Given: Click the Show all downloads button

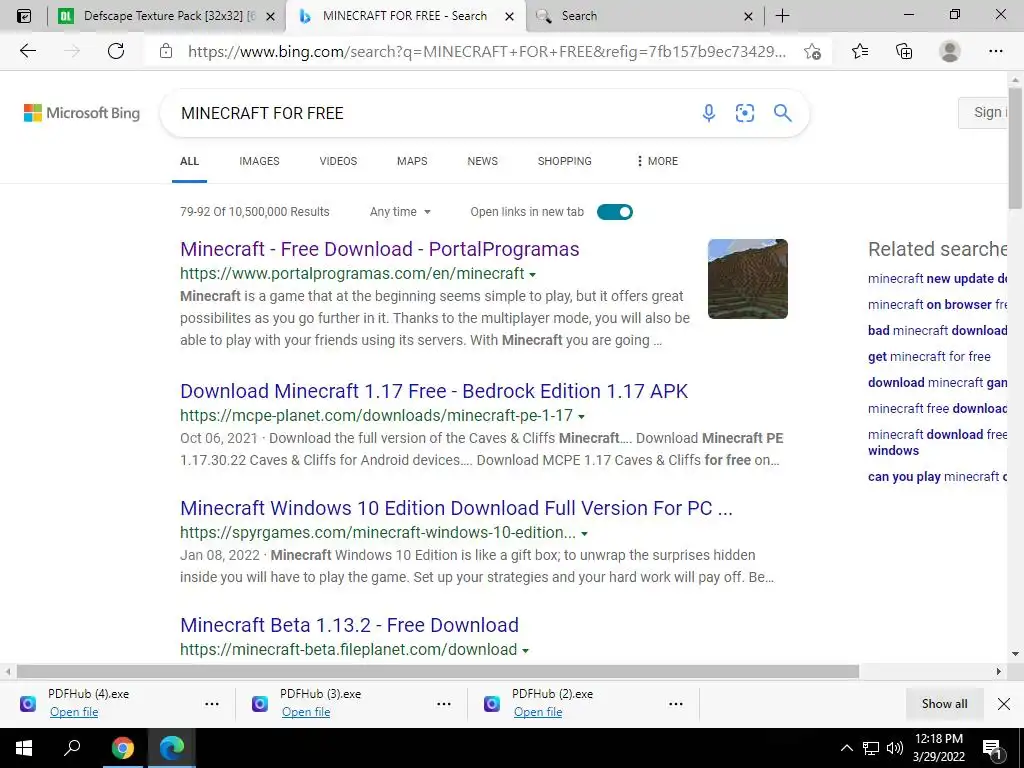Looking at the screenshot, I should coord(944,704).
